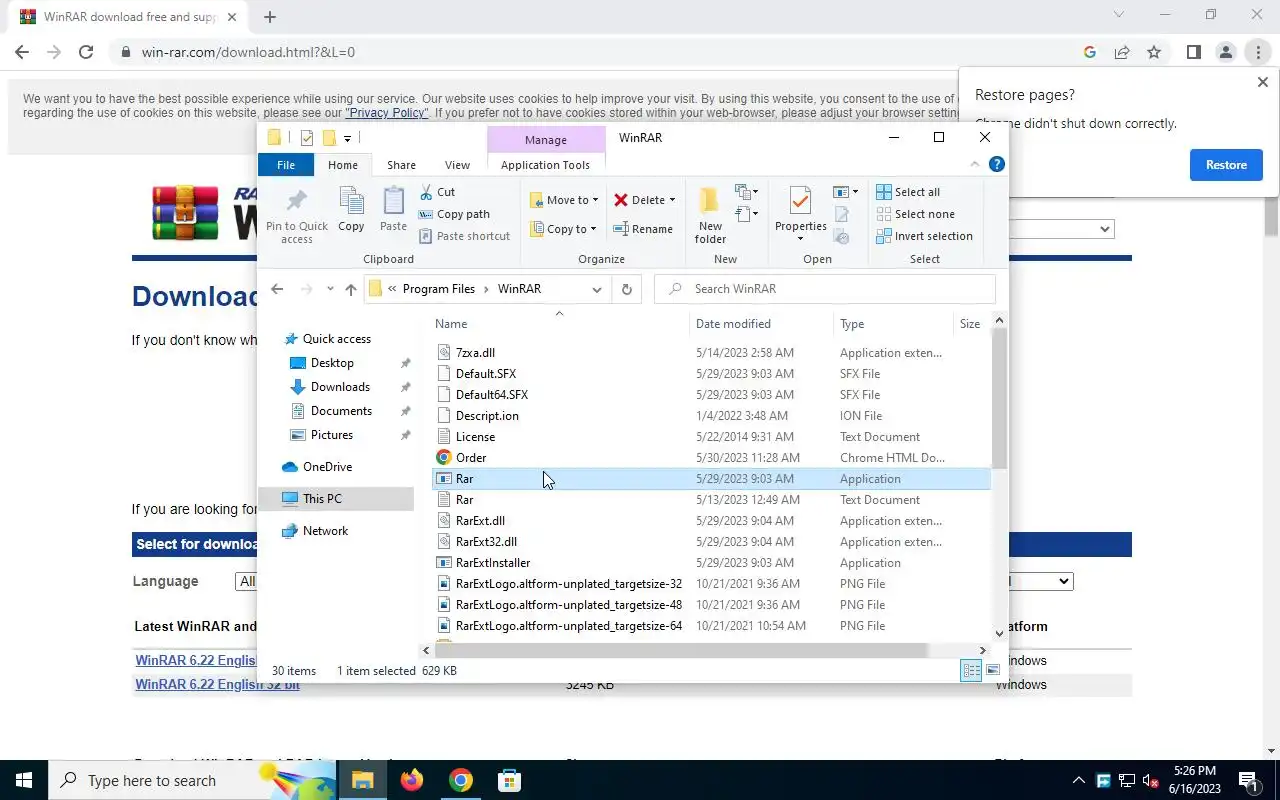Click Invert selection in the ribbon

point(924,236)
